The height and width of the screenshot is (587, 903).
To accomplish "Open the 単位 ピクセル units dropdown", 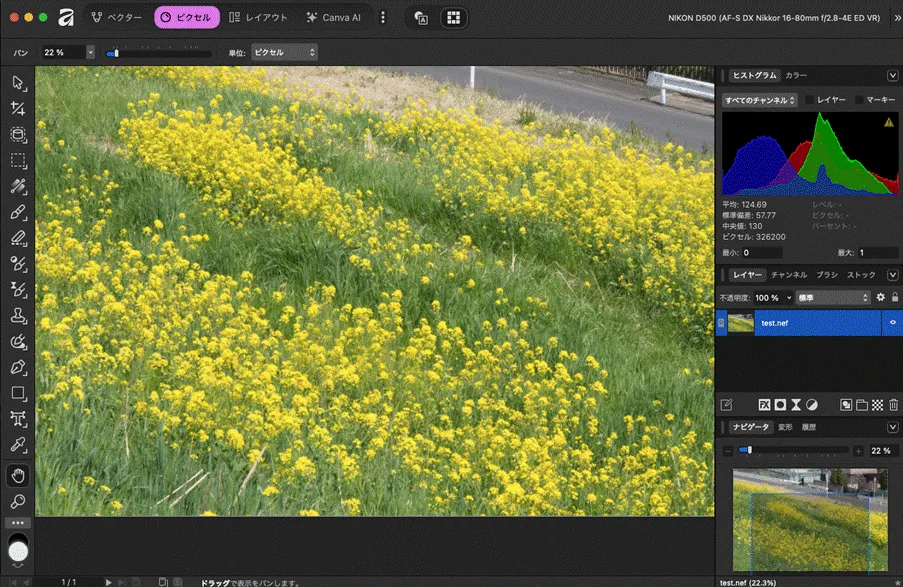I will pos(284,52).
